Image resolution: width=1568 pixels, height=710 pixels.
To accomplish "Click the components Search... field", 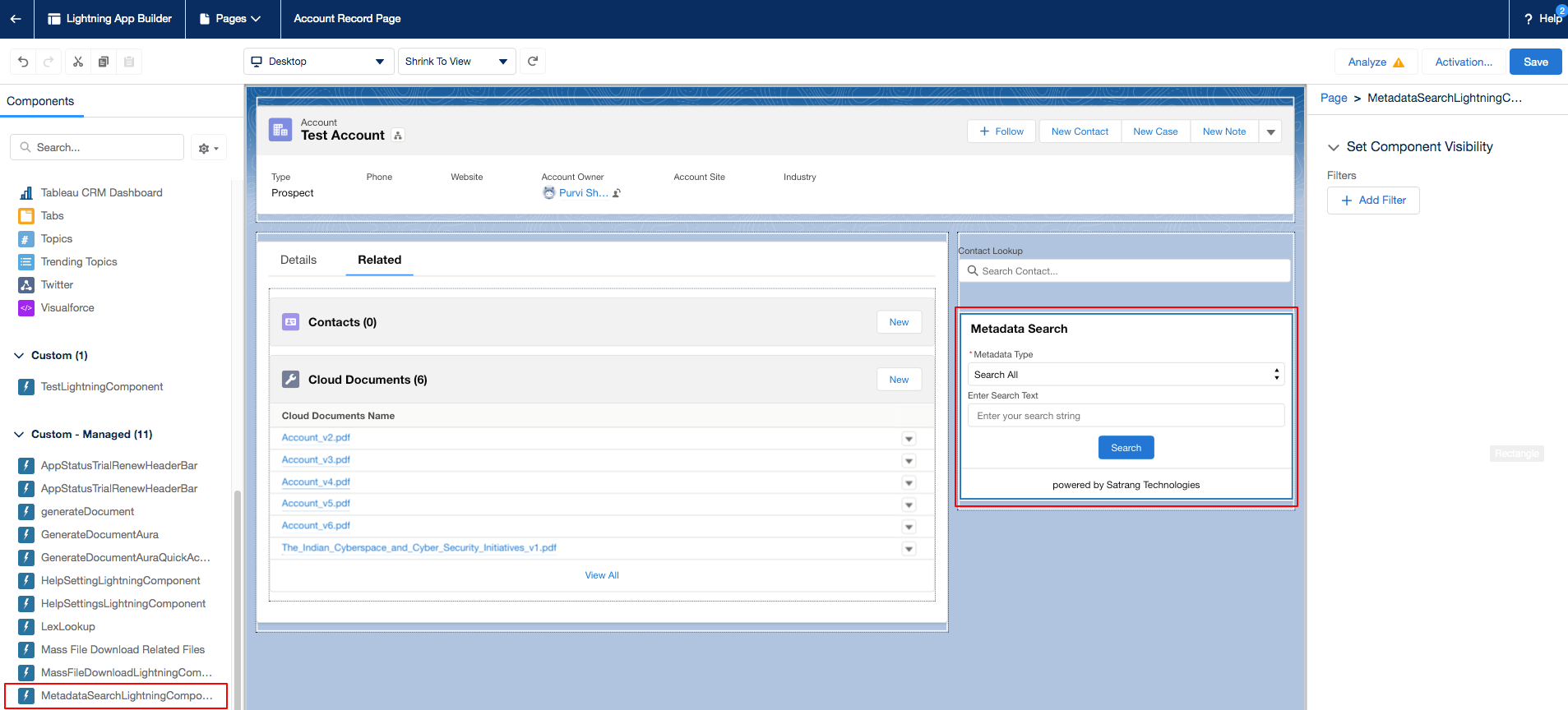I will click(x=97, y=148).
